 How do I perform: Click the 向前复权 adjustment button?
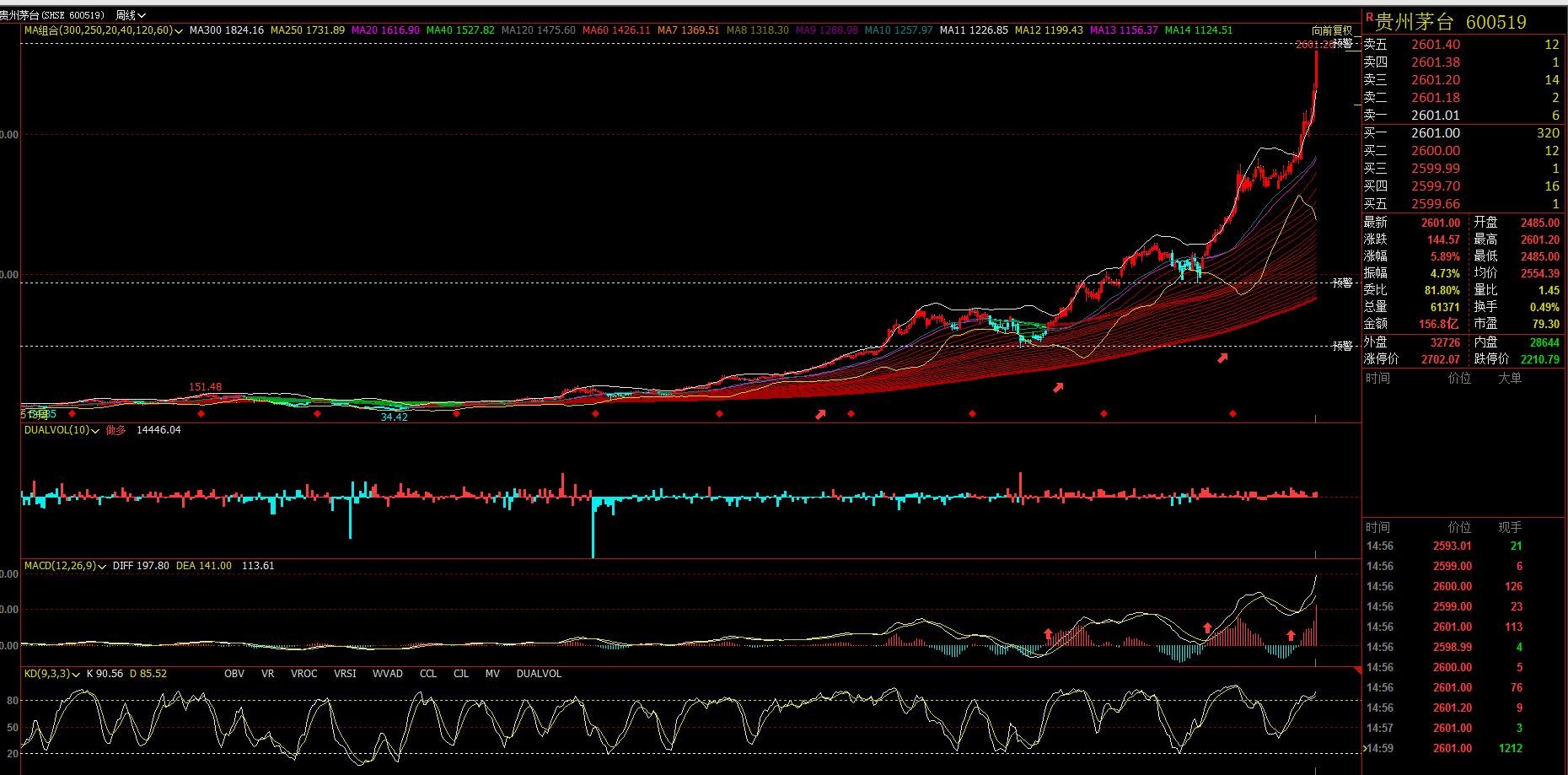pyautogui.click(x=1332, y=30)
